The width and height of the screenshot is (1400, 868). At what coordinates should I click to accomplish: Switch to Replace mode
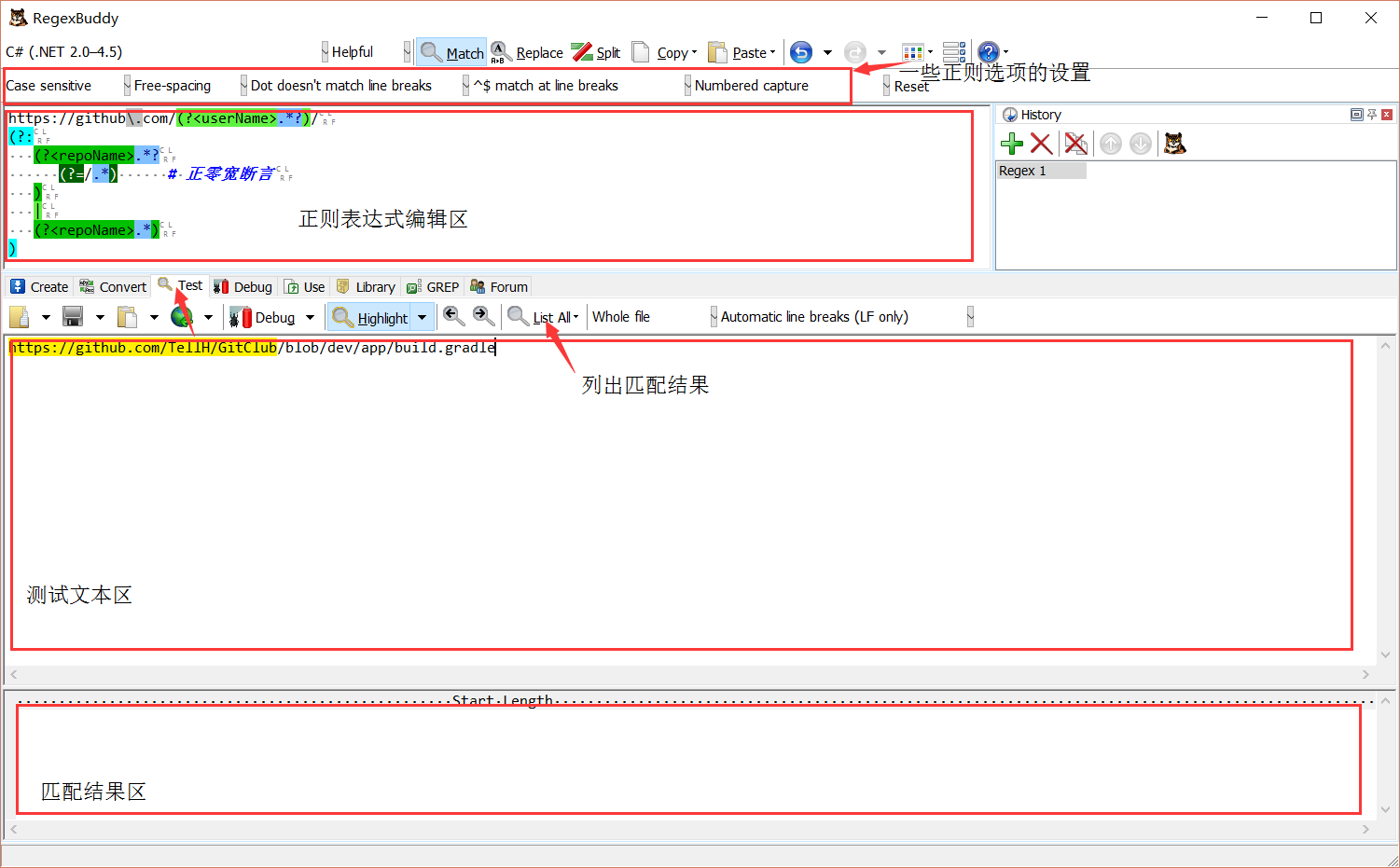click(527, 52)
